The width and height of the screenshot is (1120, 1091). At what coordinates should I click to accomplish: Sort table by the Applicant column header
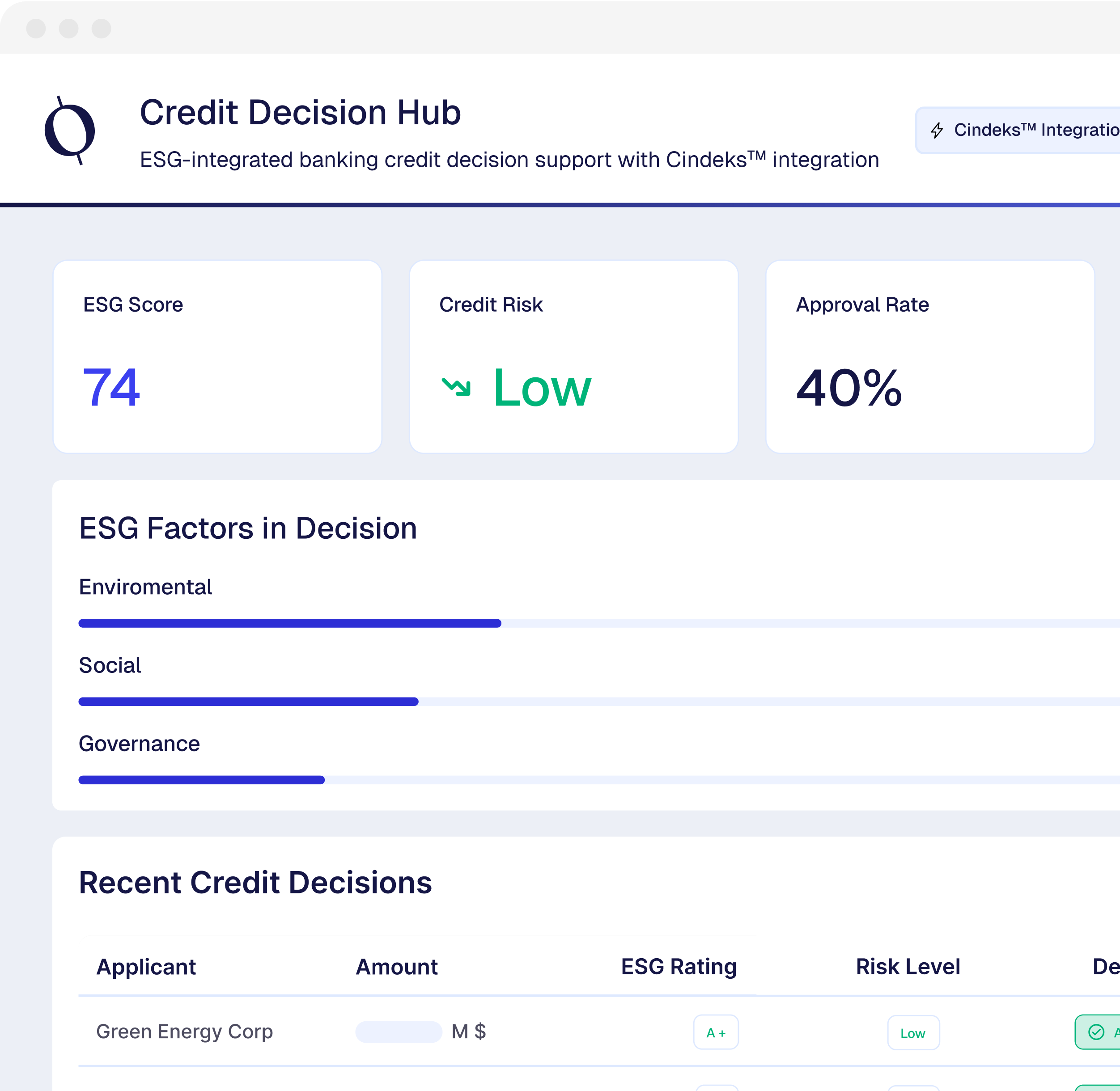[x=146, y=967]
